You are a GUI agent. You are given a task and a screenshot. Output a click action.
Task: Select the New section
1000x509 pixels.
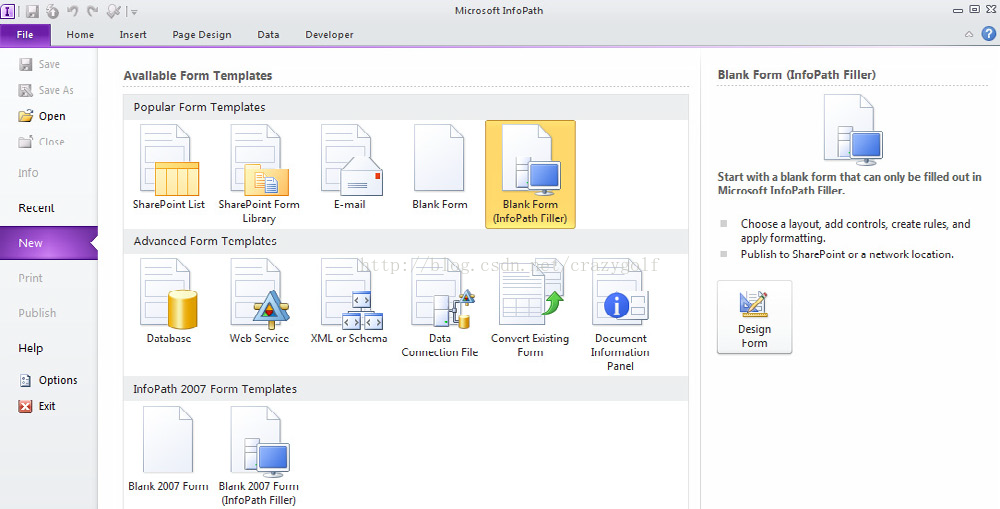tap(48, 243)
